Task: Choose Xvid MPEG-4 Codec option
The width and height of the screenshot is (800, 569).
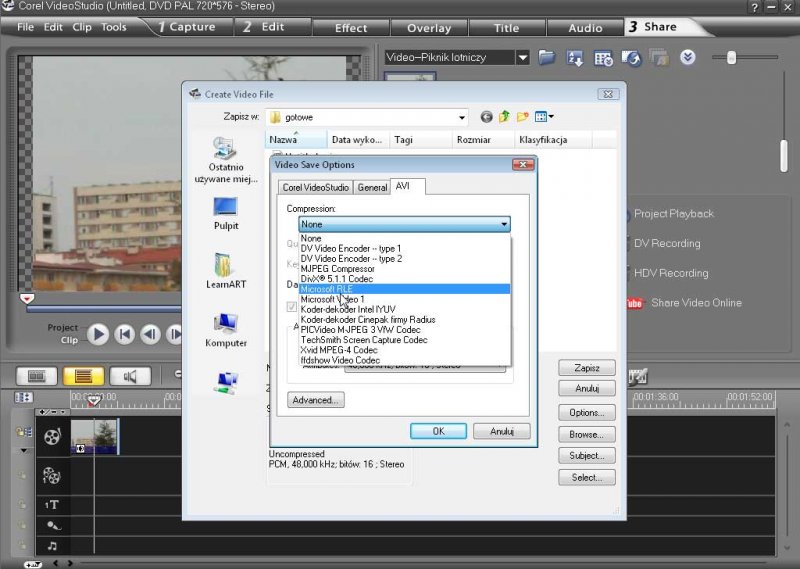Action: click(x=339, y=350)
